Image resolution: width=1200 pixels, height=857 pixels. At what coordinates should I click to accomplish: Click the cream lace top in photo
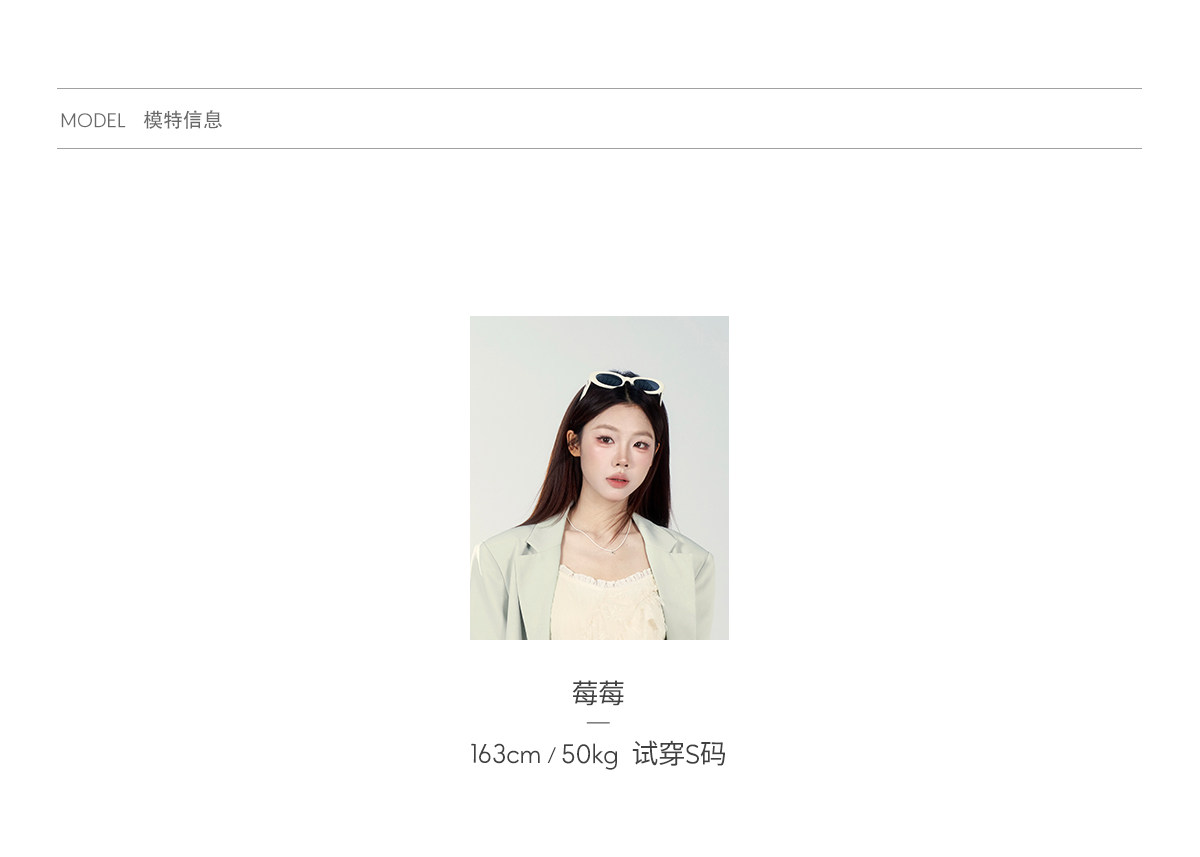(608, 604)
